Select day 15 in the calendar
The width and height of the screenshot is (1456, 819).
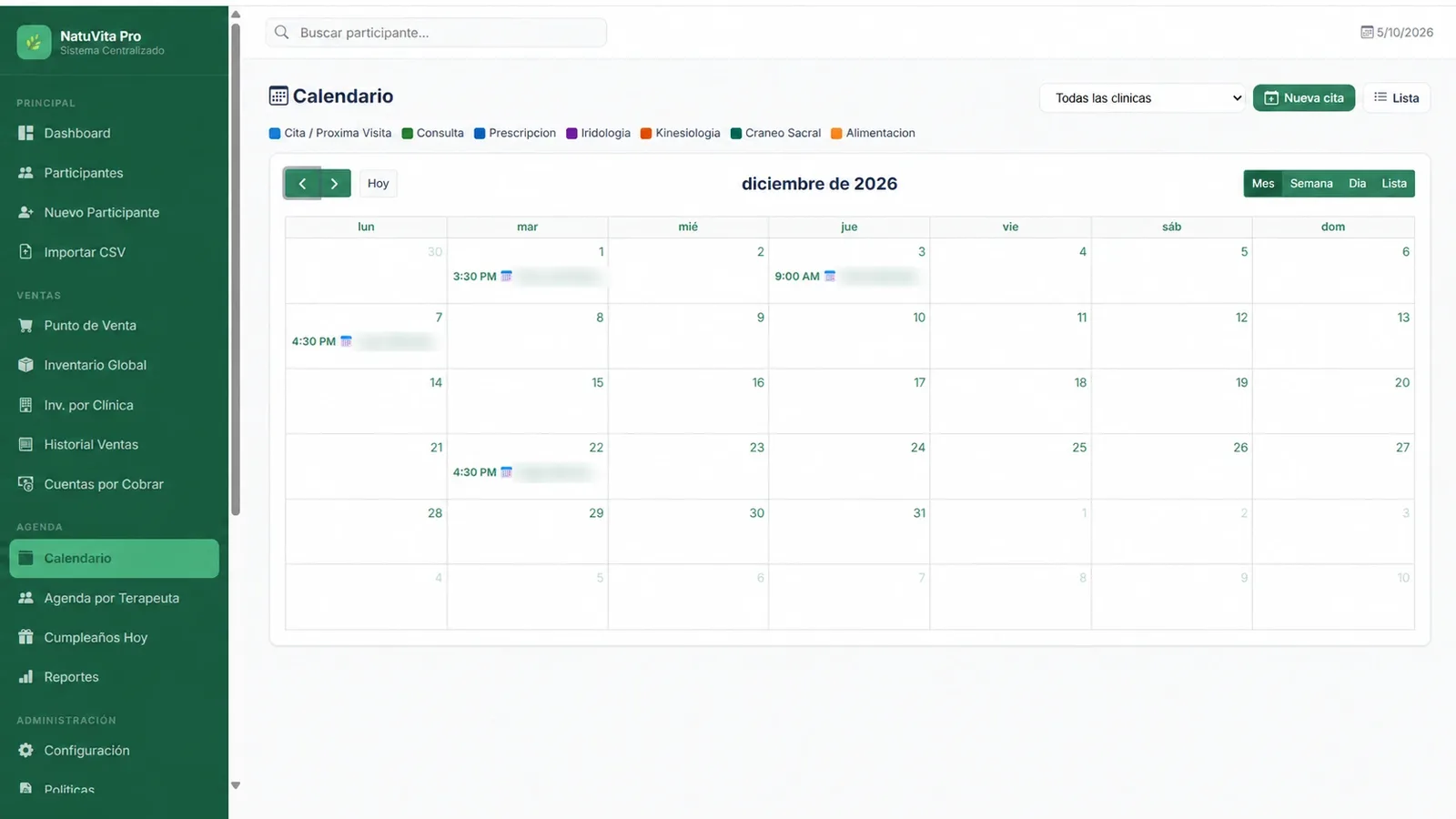597,382
